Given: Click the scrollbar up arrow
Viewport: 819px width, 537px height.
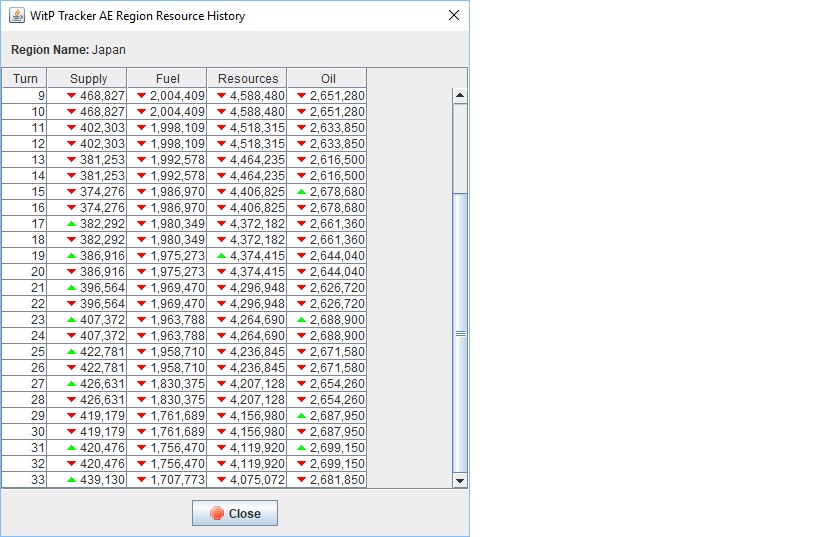Looking at the screenshot, I should (460, 95).
